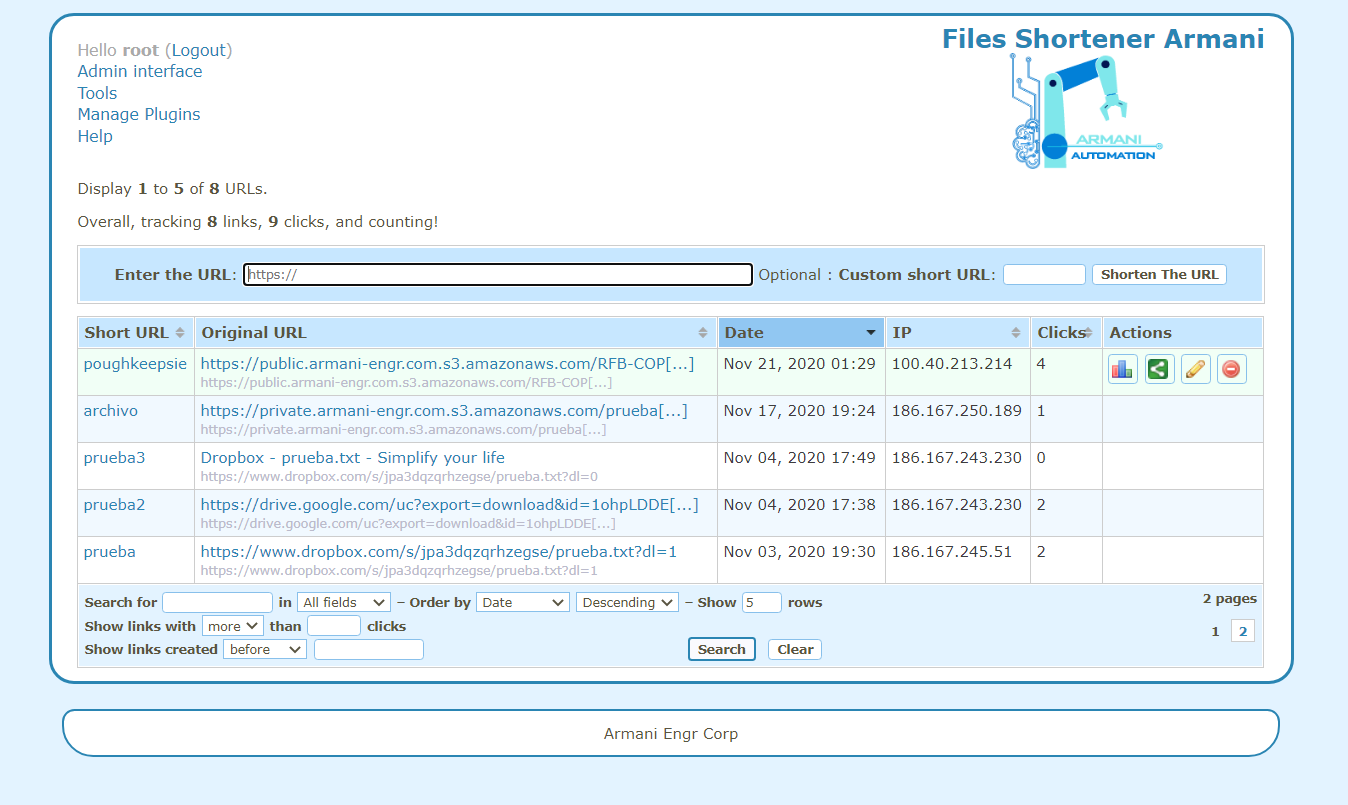Image resolution: width=1348 pixels, height=805 pixels.
Task: Sort table by the IP column
Action: (x=957, y=333)
